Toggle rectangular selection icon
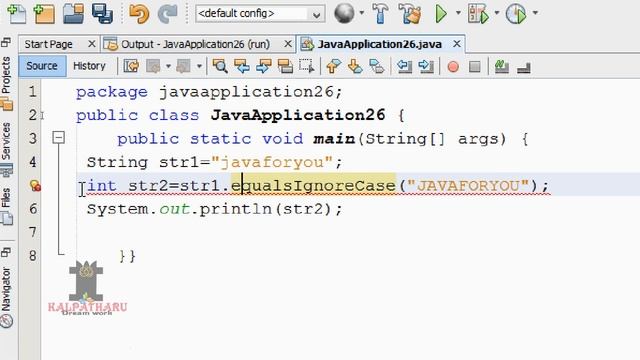Image resolution: width=640 pixels, height=360 pixels. click(x=307, y=66)
